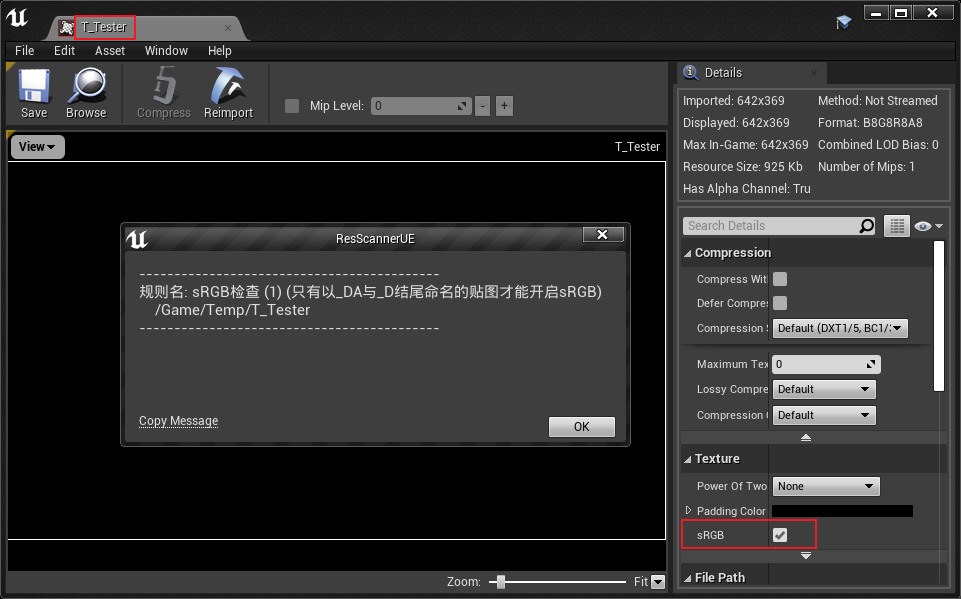Click the Search Details input field
The width and height of the screenshot is (961, 599).
pyautogui.click(x=770, y=226)
